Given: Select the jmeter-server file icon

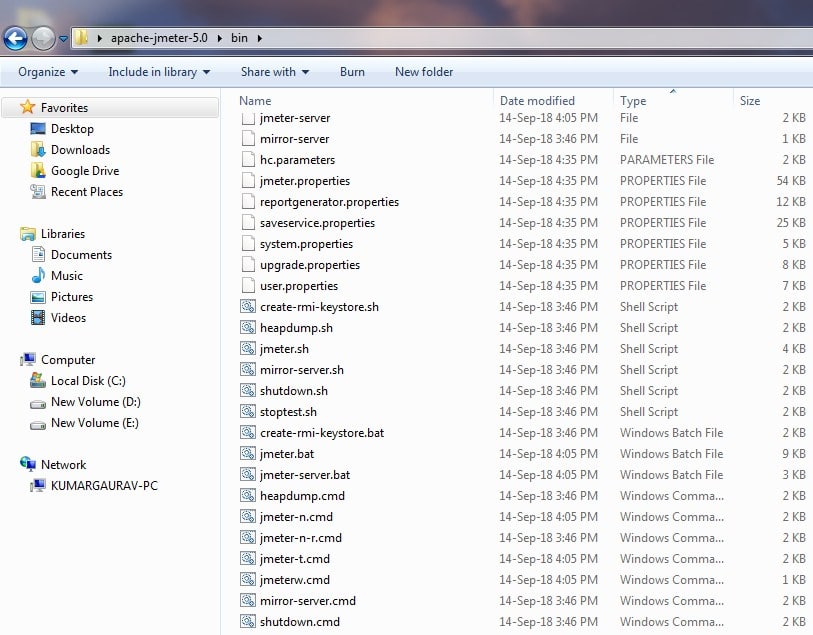Looking at the screenshot, I should (x=248, y=119).
